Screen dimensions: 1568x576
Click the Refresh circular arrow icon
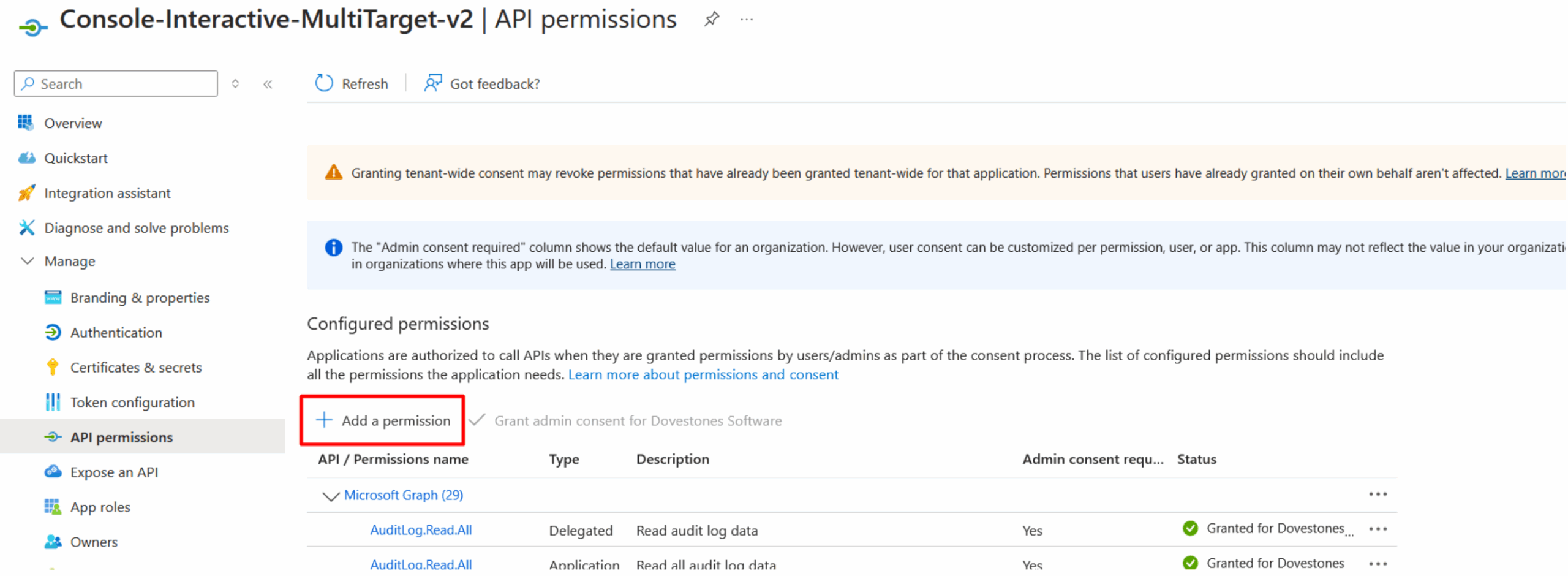coord(323,83)
